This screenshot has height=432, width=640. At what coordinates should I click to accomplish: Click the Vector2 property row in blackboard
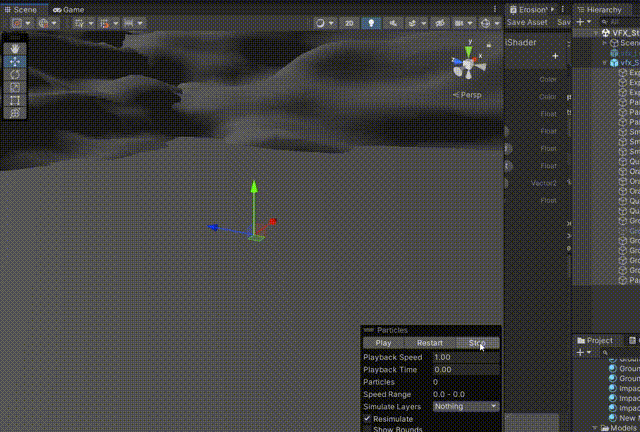coord(538,183)
